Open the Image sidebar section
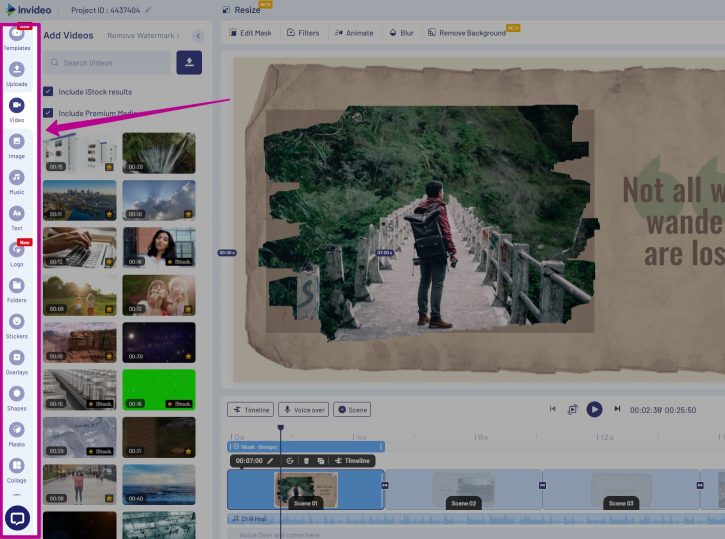Viewport: 725px width, 539px height. point(17,146)
